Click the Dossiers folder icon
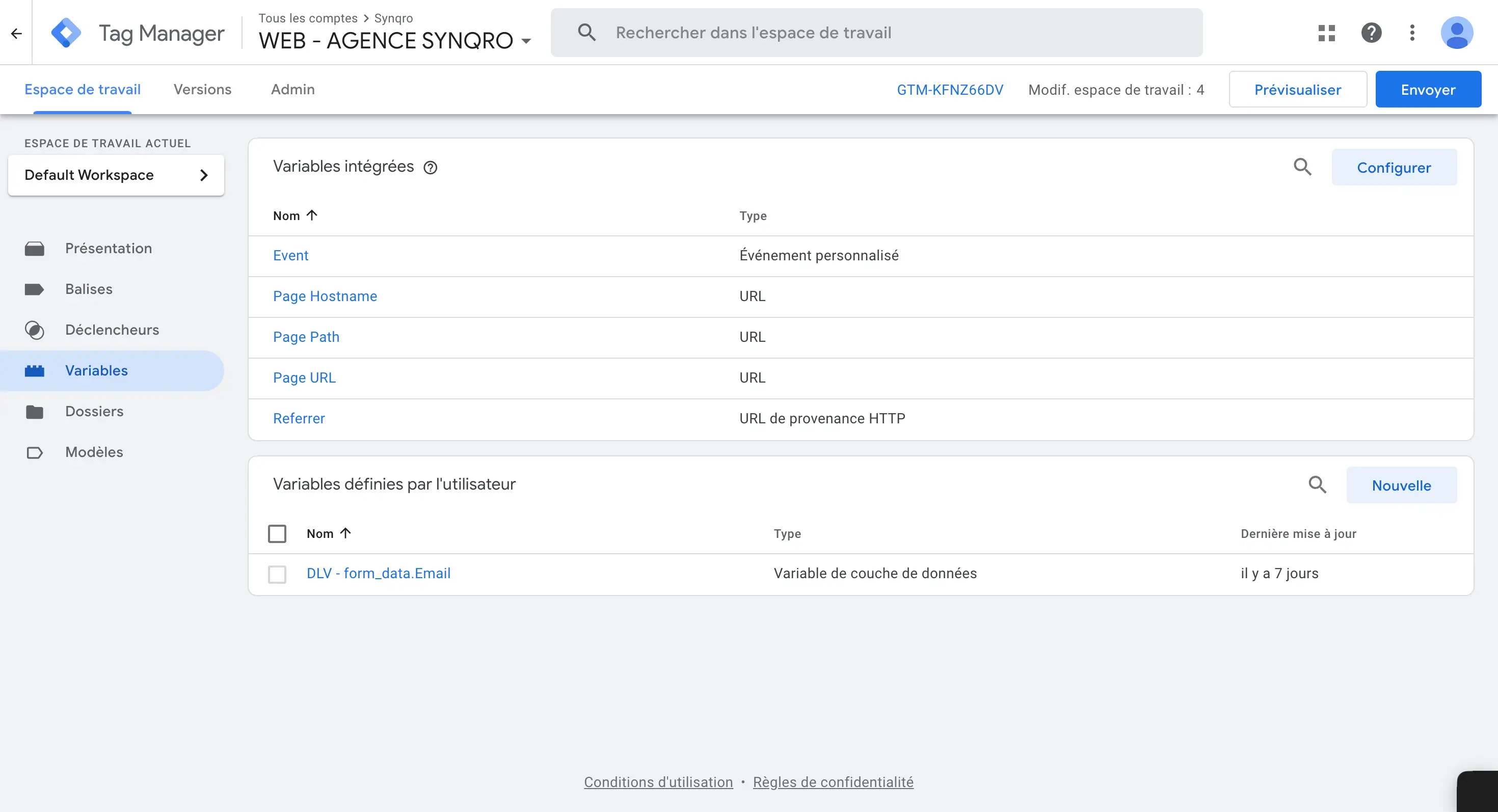1498x812 pixels. coord(34,412)
